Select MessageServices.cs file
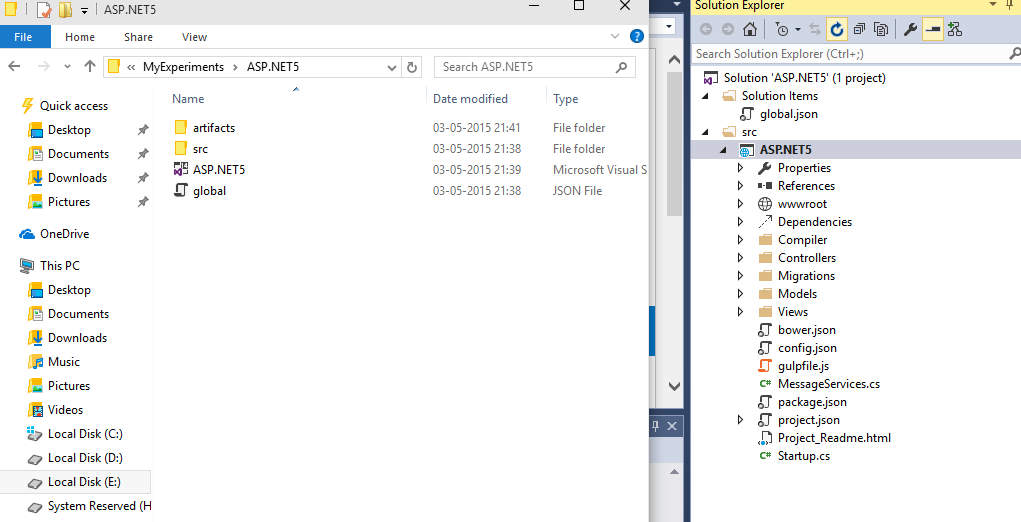Viewport: 1021px width, 522px height. tap(829, 384)
